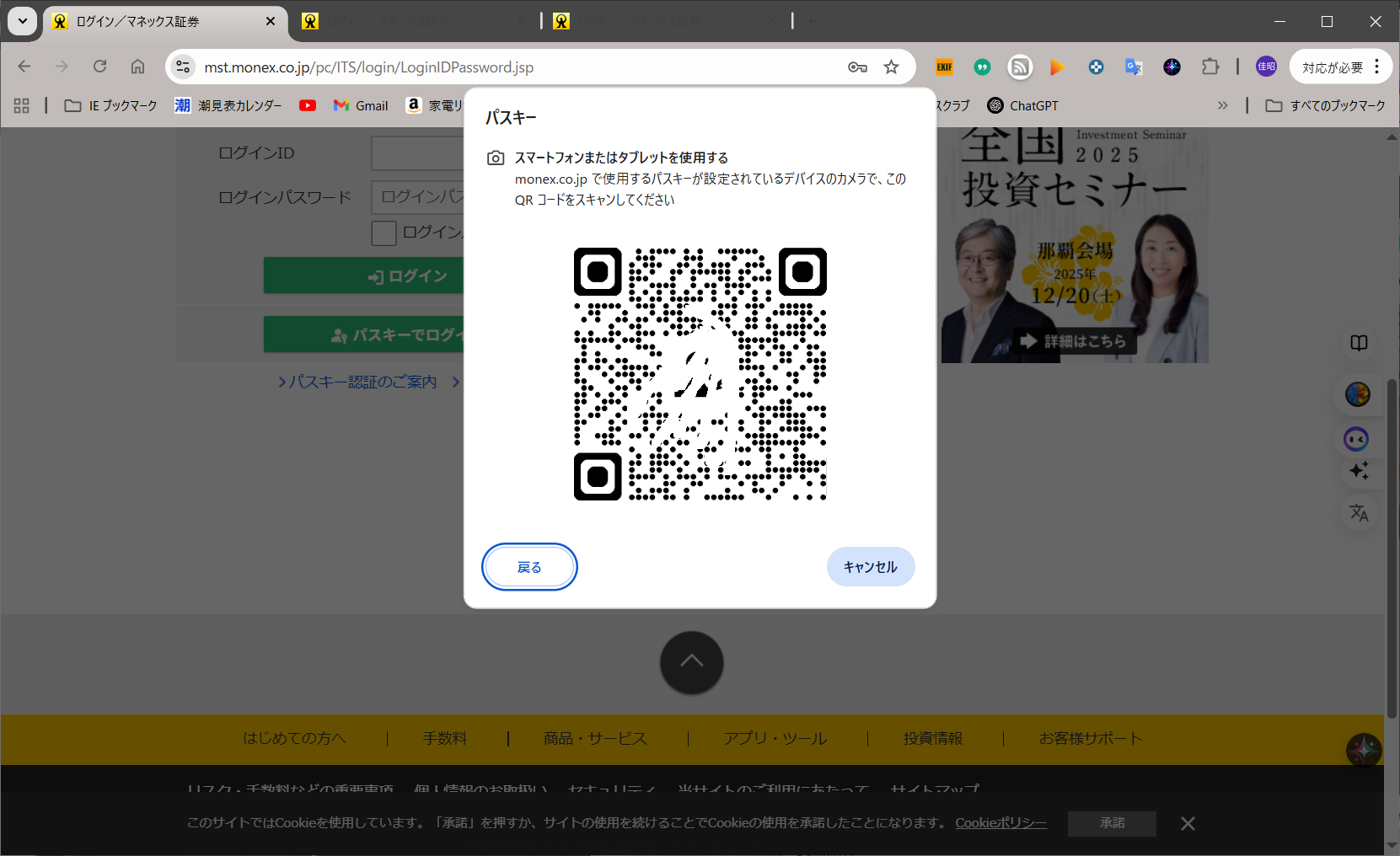Click the scroll-to-top round arrow button
The height and width of the screenshot is (856, 1400).
(691, 662)
